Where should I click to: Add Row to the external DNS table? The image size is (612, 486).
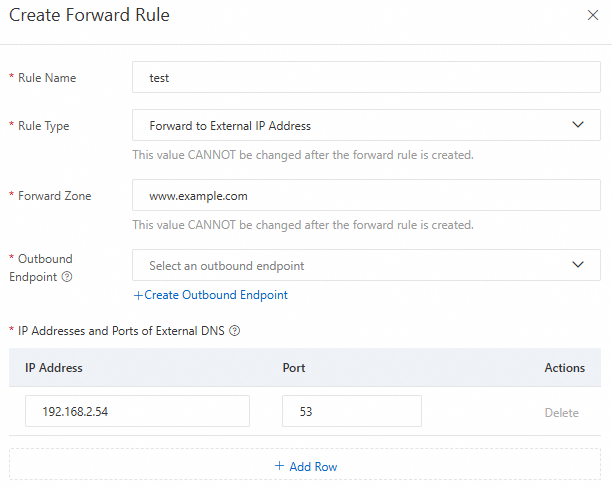pyautogui.click(x=312, y=466)
